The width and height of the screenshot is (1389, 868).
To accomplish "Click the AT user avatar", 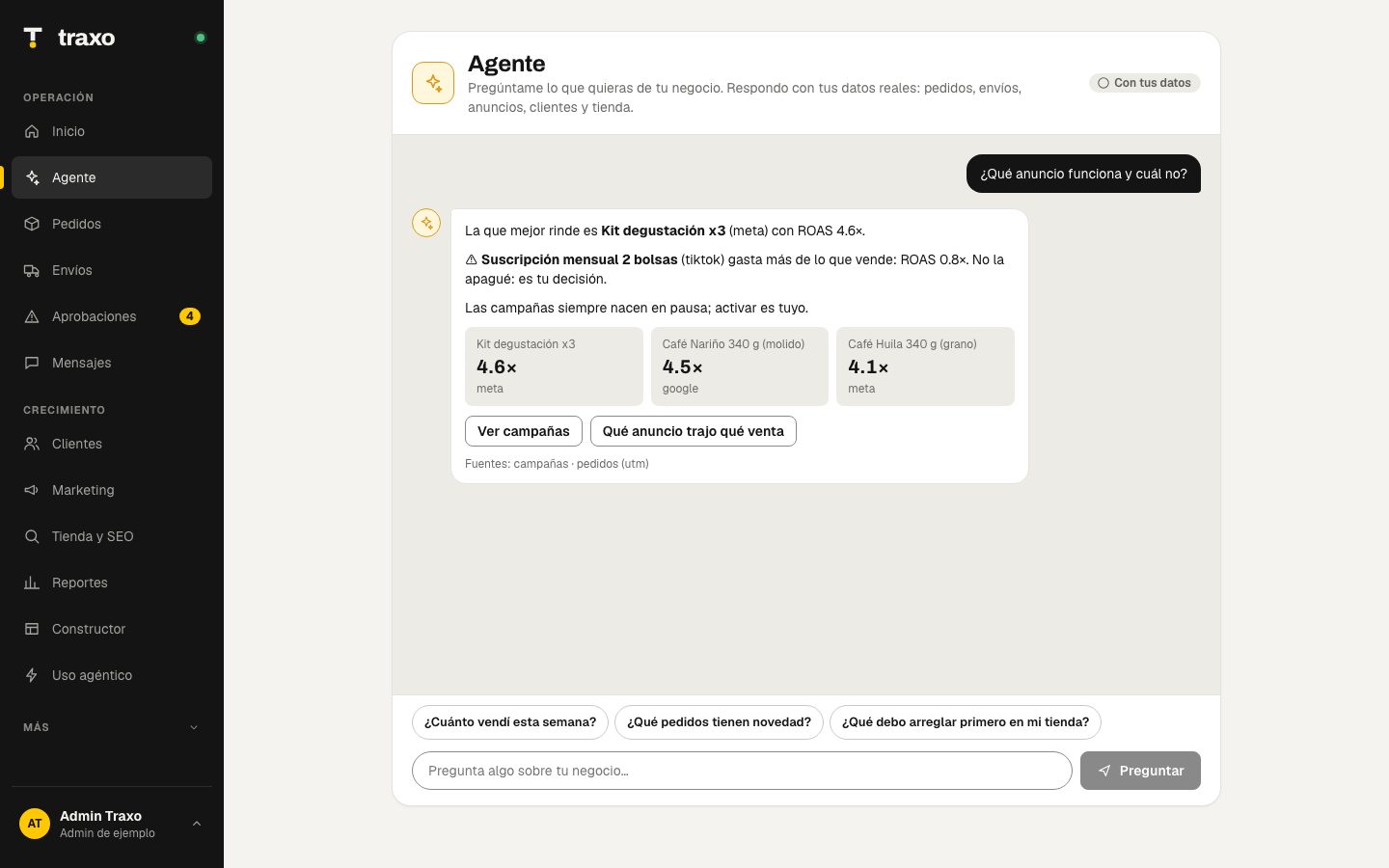I will point(35,824).
